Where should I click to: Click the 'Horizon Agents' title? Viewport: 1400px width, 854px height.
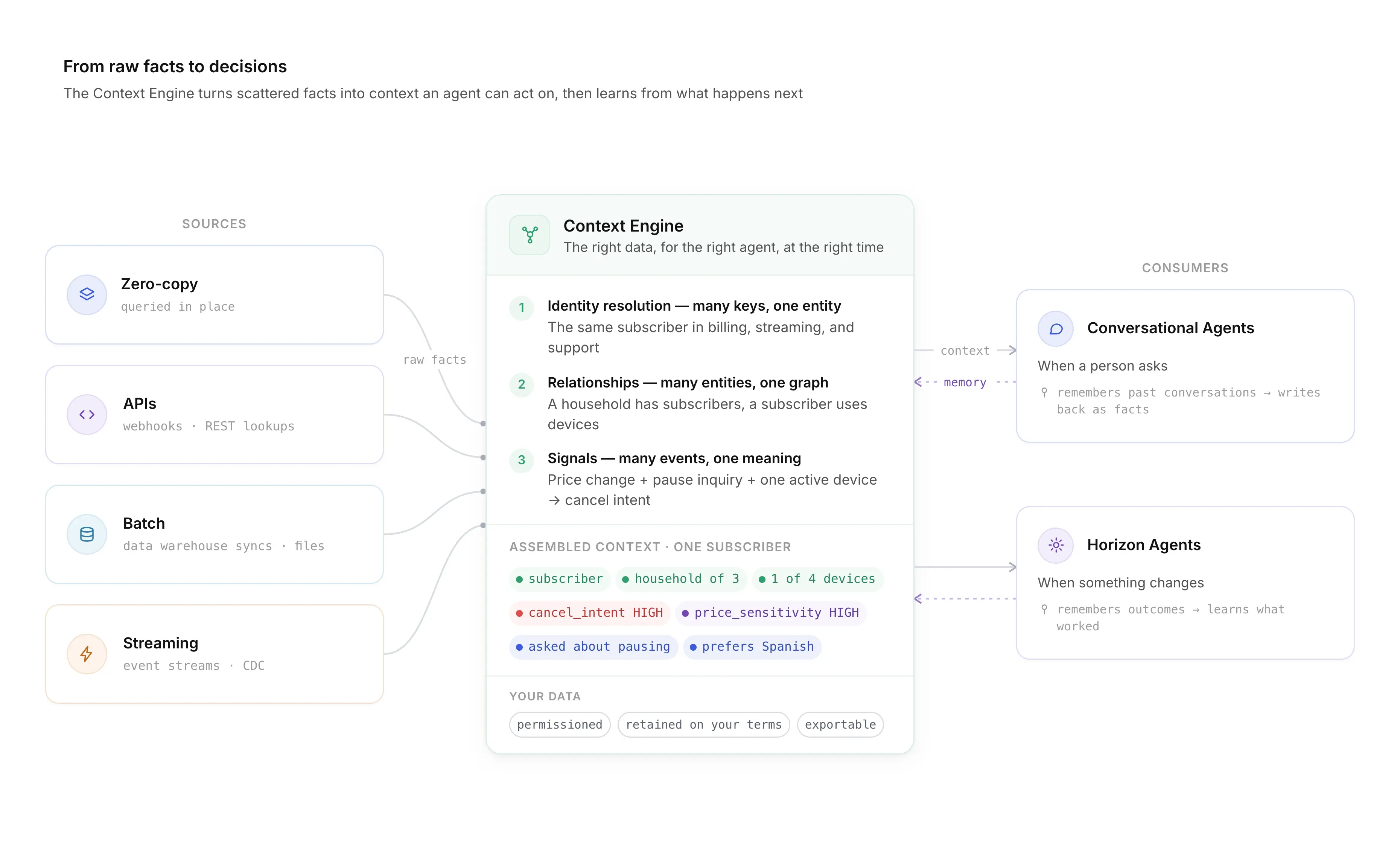click(x=1144, y=545)
